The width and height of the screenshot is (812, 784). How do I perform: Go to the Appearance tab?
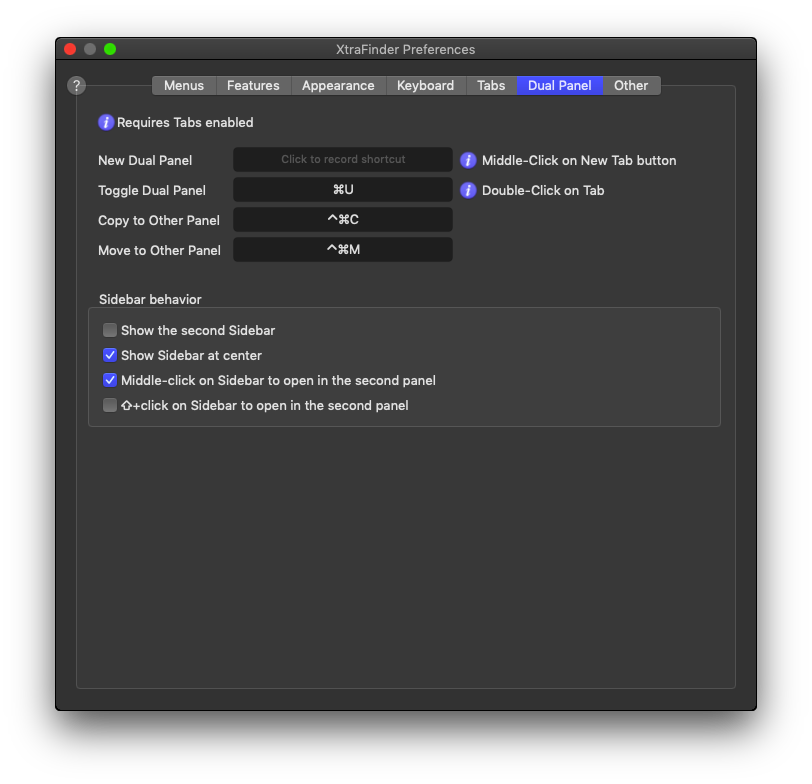338,86
